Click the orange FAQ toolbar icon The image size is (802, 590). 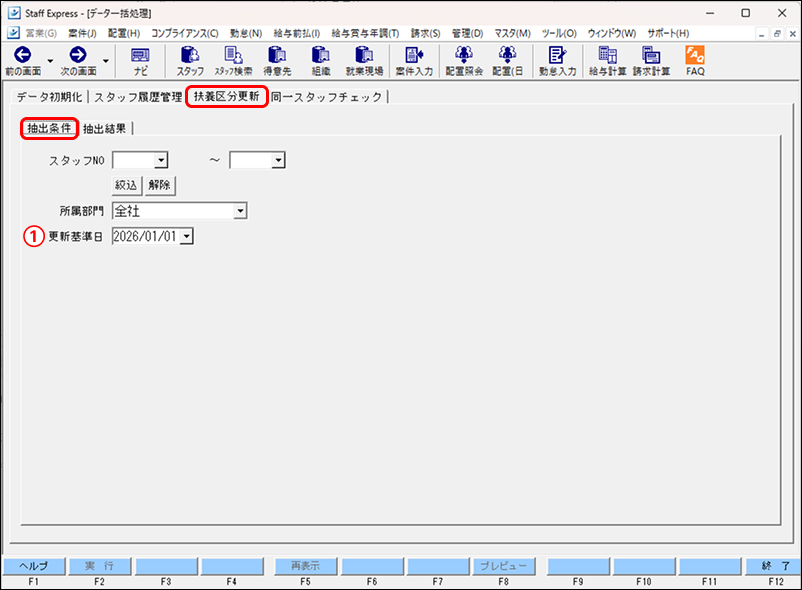[x=693, y=62]
